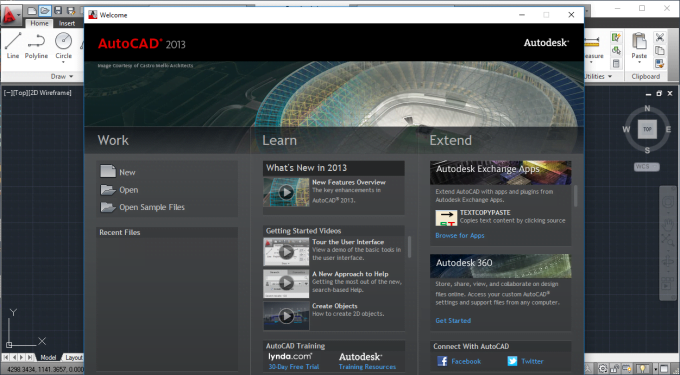Open the application menu dropdown arrow

(x=19, y=15)
